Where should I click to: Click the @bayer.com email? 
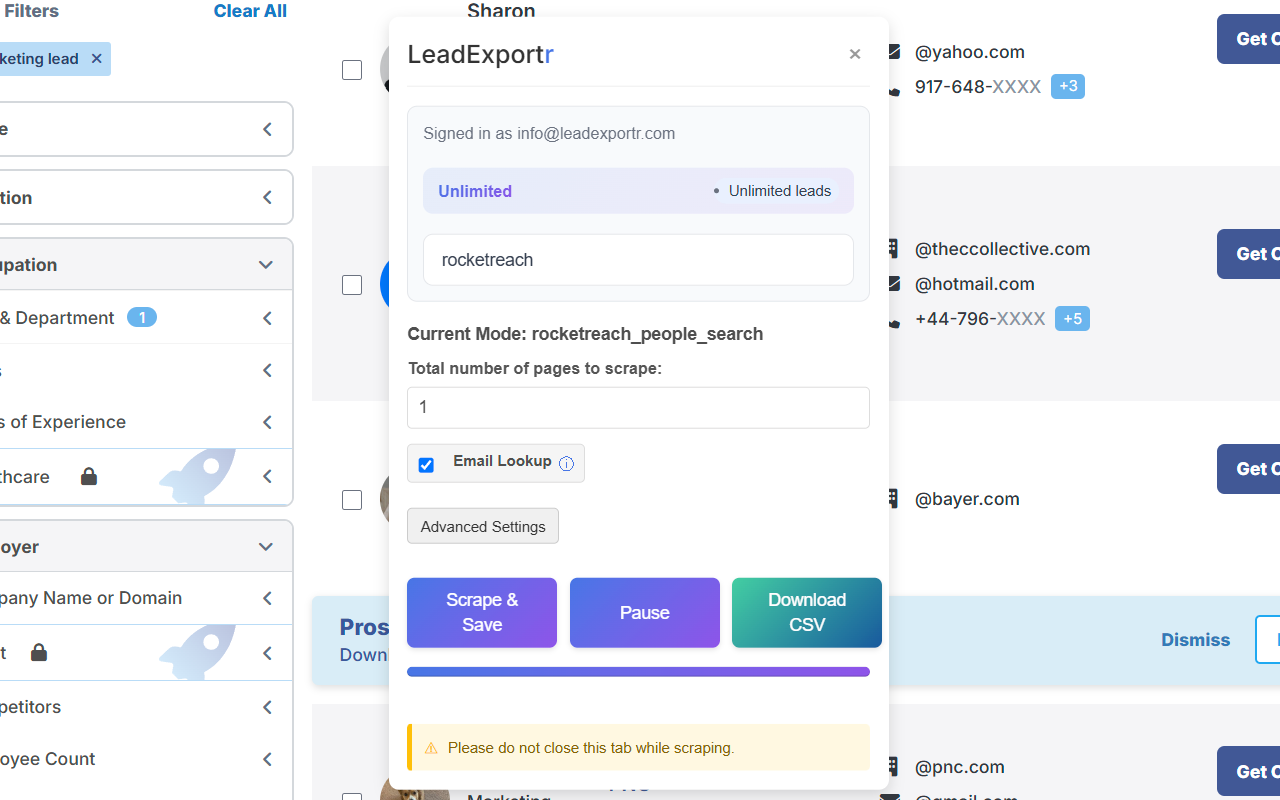(967, 499)
